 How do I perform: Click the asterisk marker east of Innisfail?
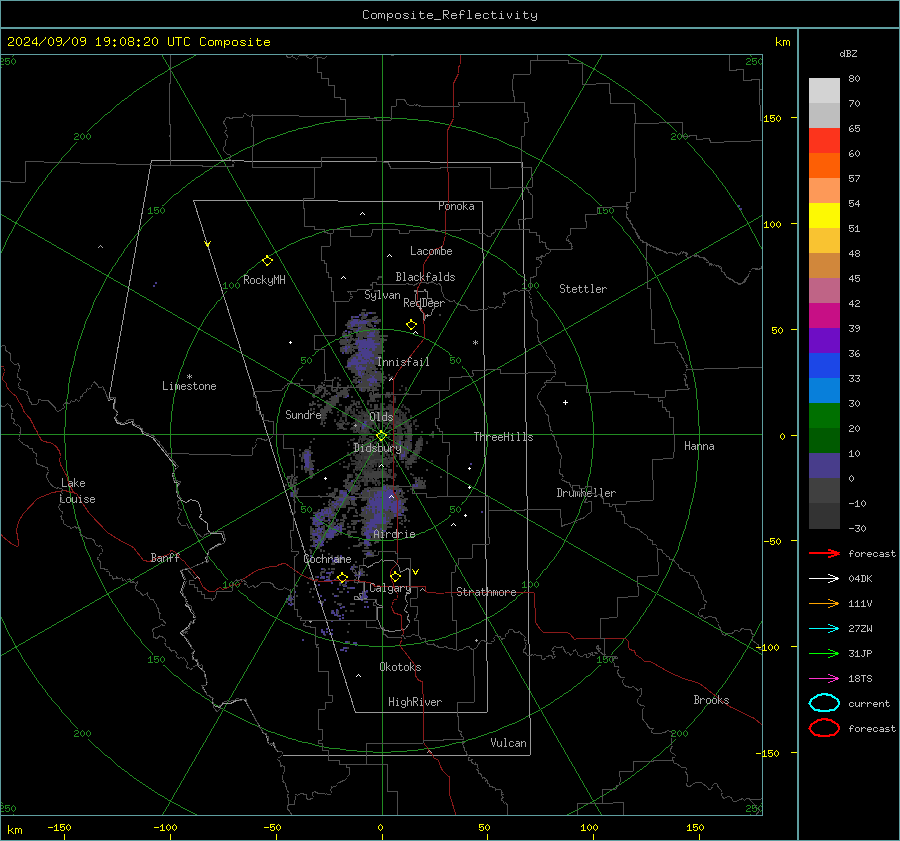475,343
